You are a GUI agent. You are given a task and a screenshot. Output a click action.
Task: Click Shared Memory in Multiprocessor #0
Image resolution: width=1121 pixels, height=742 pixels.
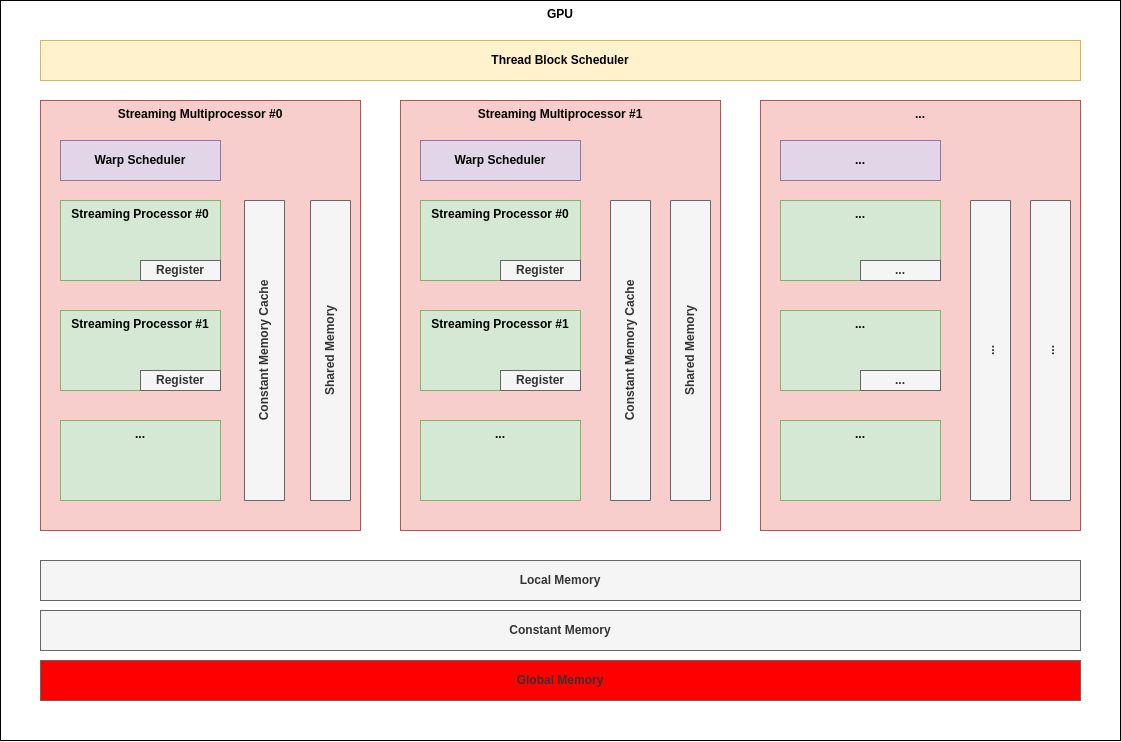tap(330, 350)
